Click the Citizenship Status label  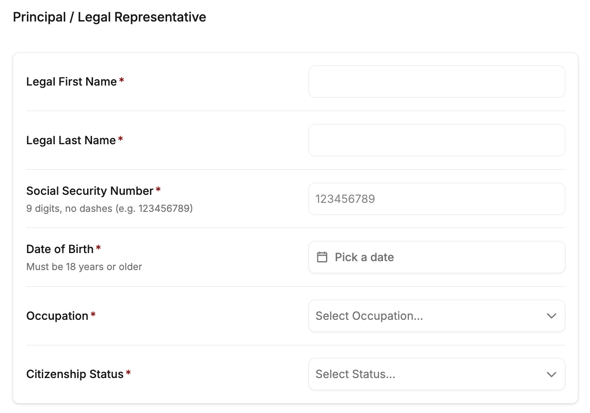pos(75,374)
